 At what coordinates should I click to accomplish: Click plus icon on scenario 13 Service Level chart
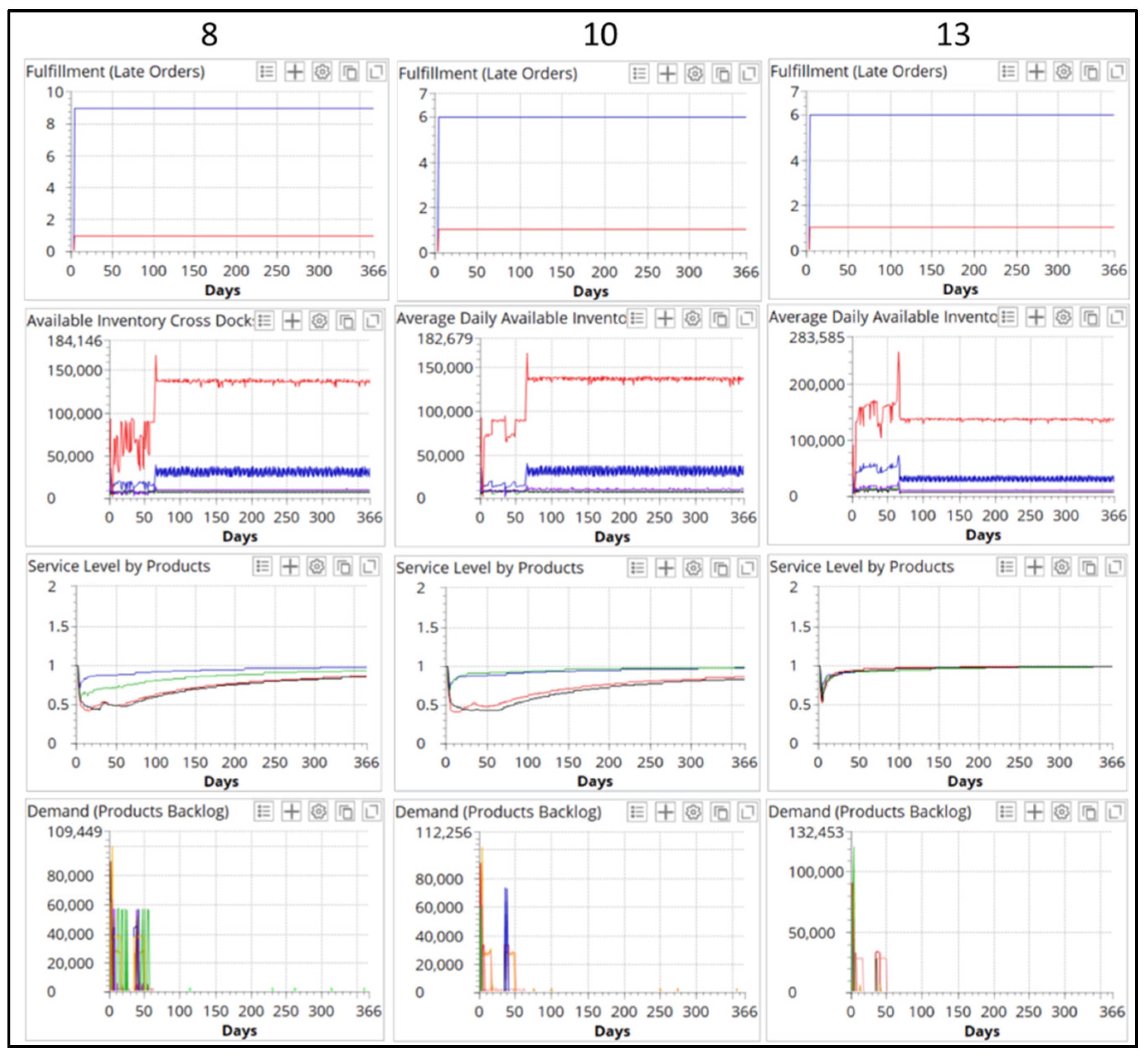(1034, 567)
